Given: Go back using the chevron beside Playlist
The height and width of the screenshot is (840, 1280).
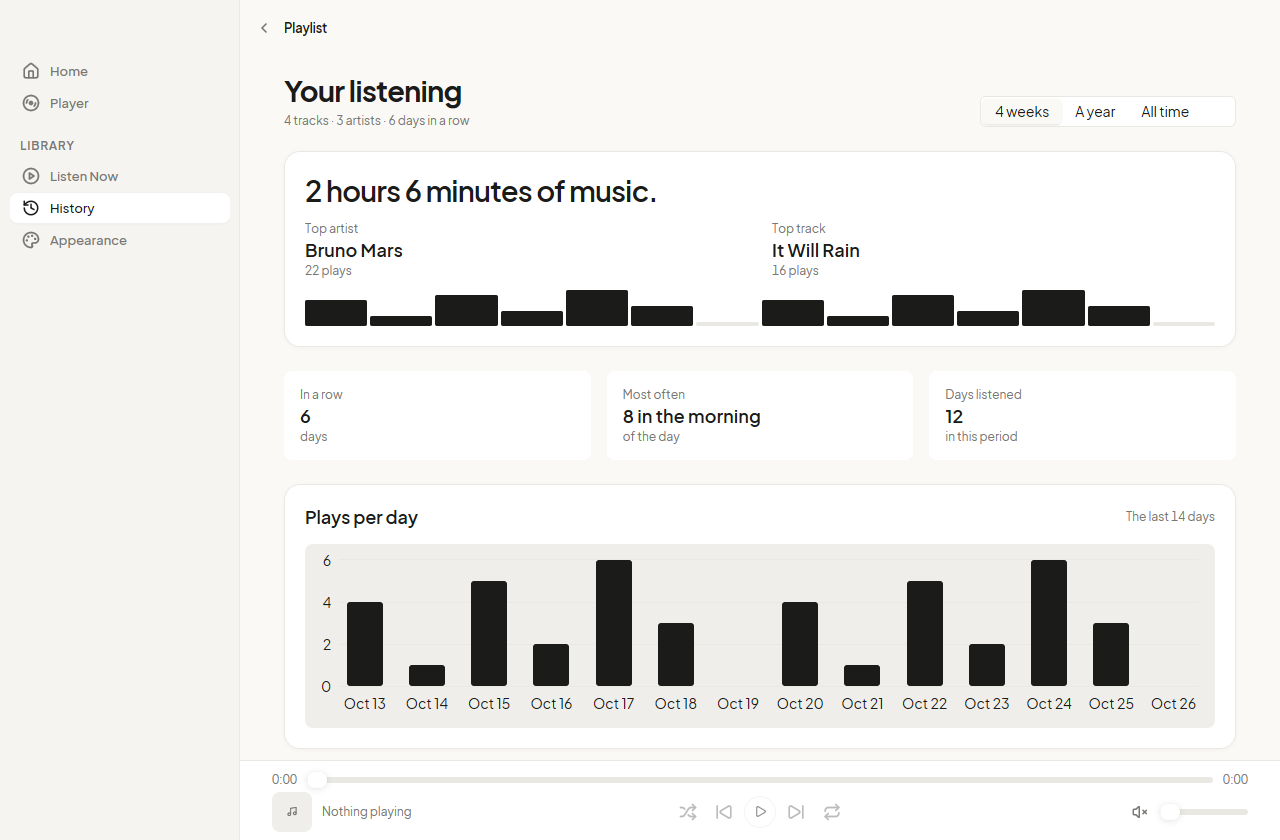Looking at the screenshot, I should 264,28.
